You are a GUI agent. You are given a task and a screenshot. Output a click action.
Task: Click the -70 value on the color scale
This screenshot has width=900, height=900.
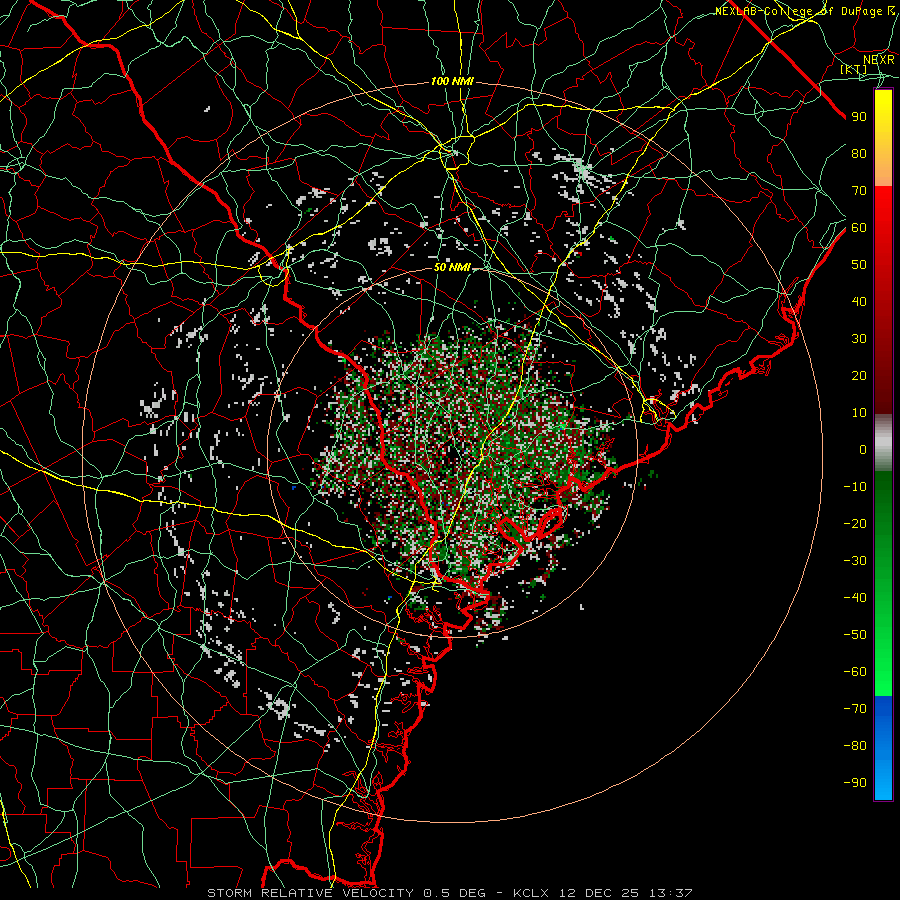click(855, 709)
